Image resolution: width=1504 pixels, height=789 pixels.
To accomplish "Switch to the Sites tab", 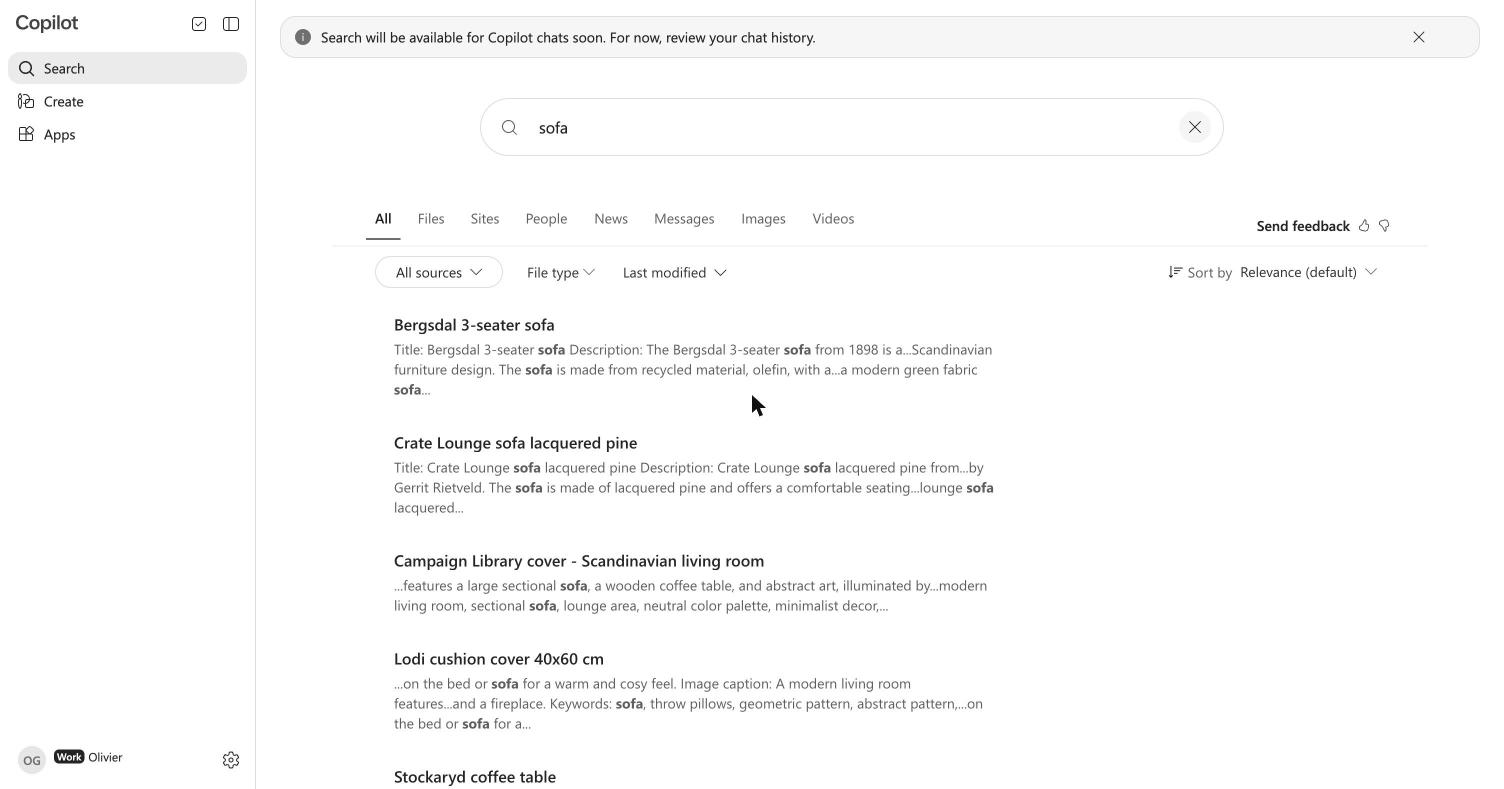I will (x=485, y=219).
